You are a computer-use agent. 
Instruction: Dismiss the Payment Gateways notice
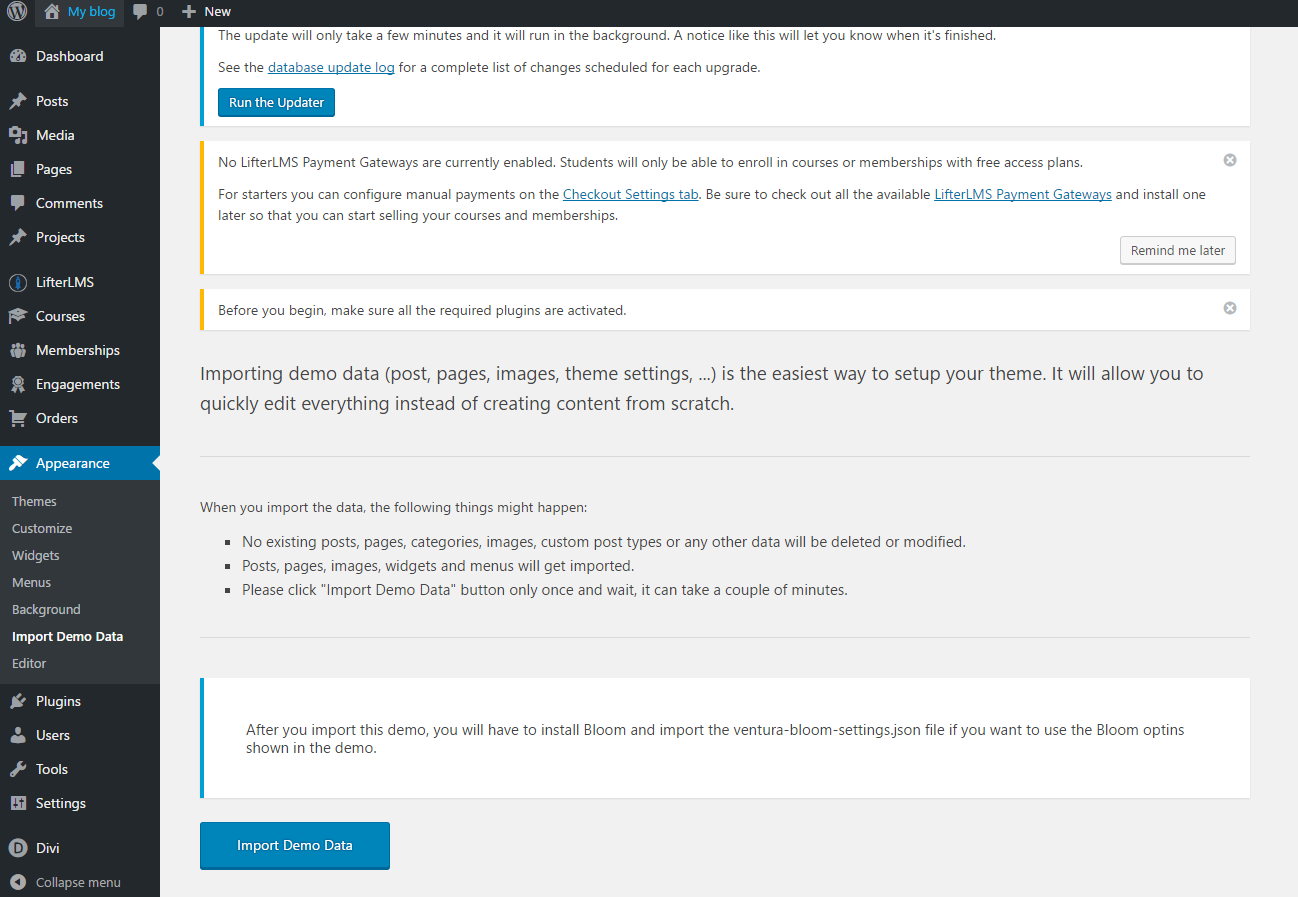point(1230,160)
